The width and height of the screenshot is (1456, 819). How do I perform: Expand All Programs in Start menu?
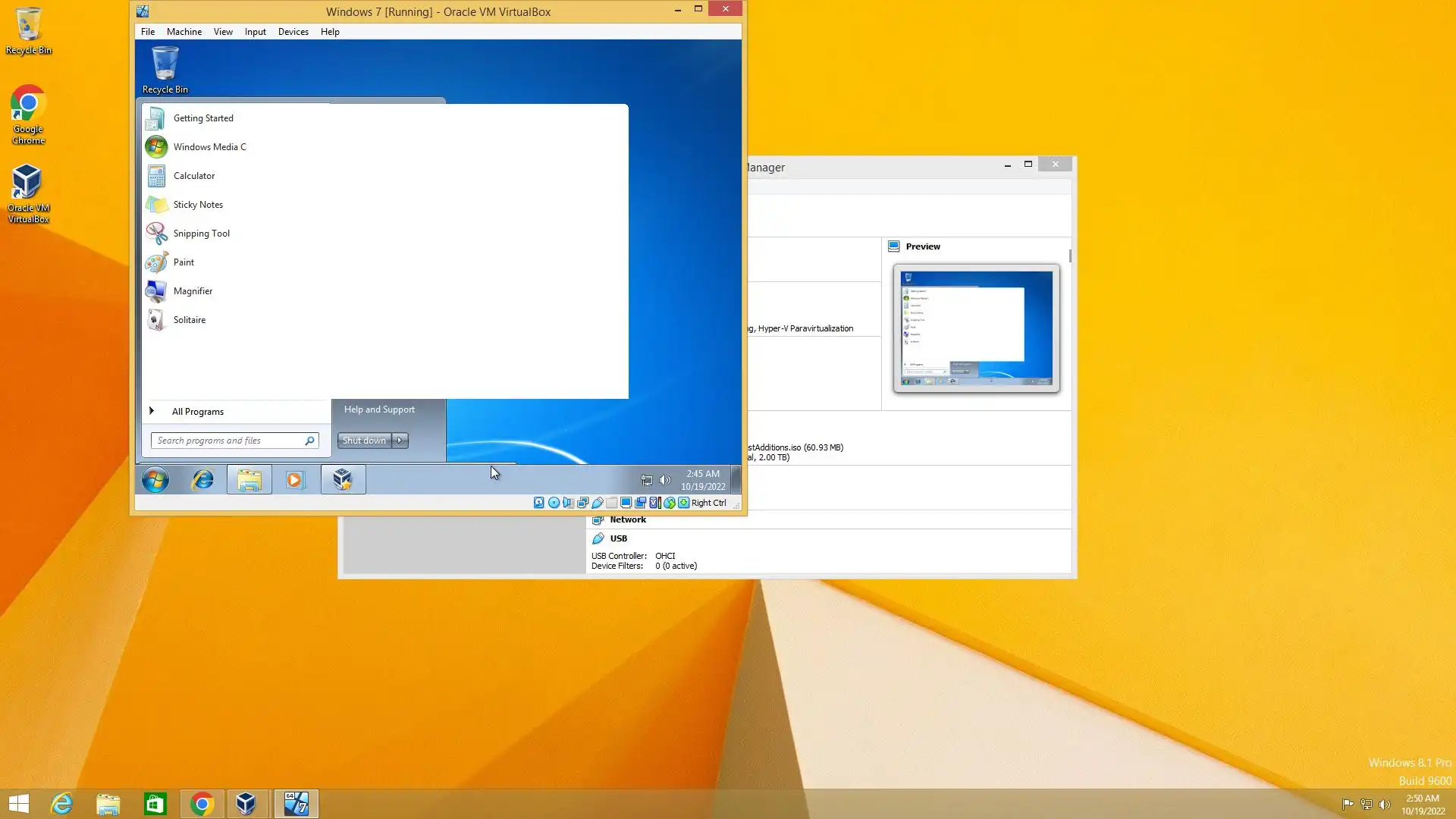[197, 412]
